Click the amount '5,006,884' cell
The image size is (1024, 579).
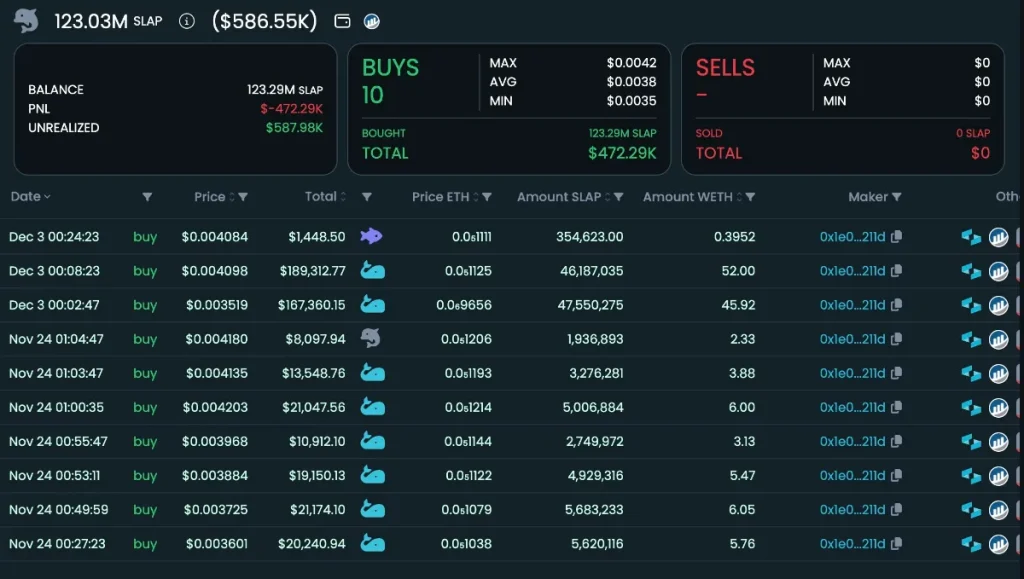pos(593,407)
